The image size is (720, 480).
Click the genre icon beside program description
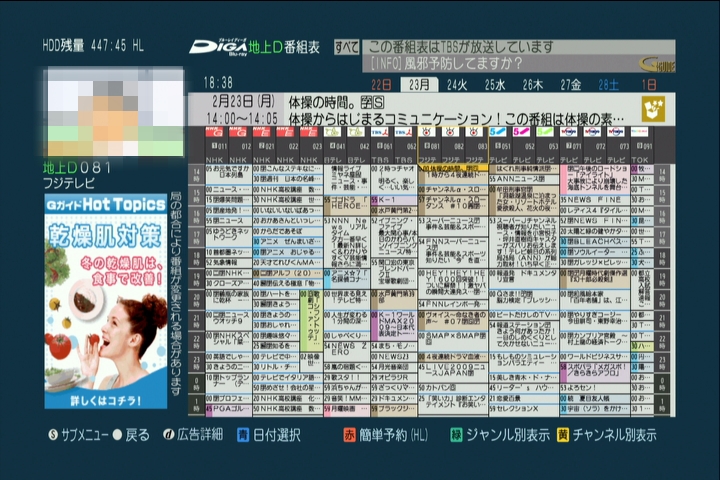click(655, 109)
